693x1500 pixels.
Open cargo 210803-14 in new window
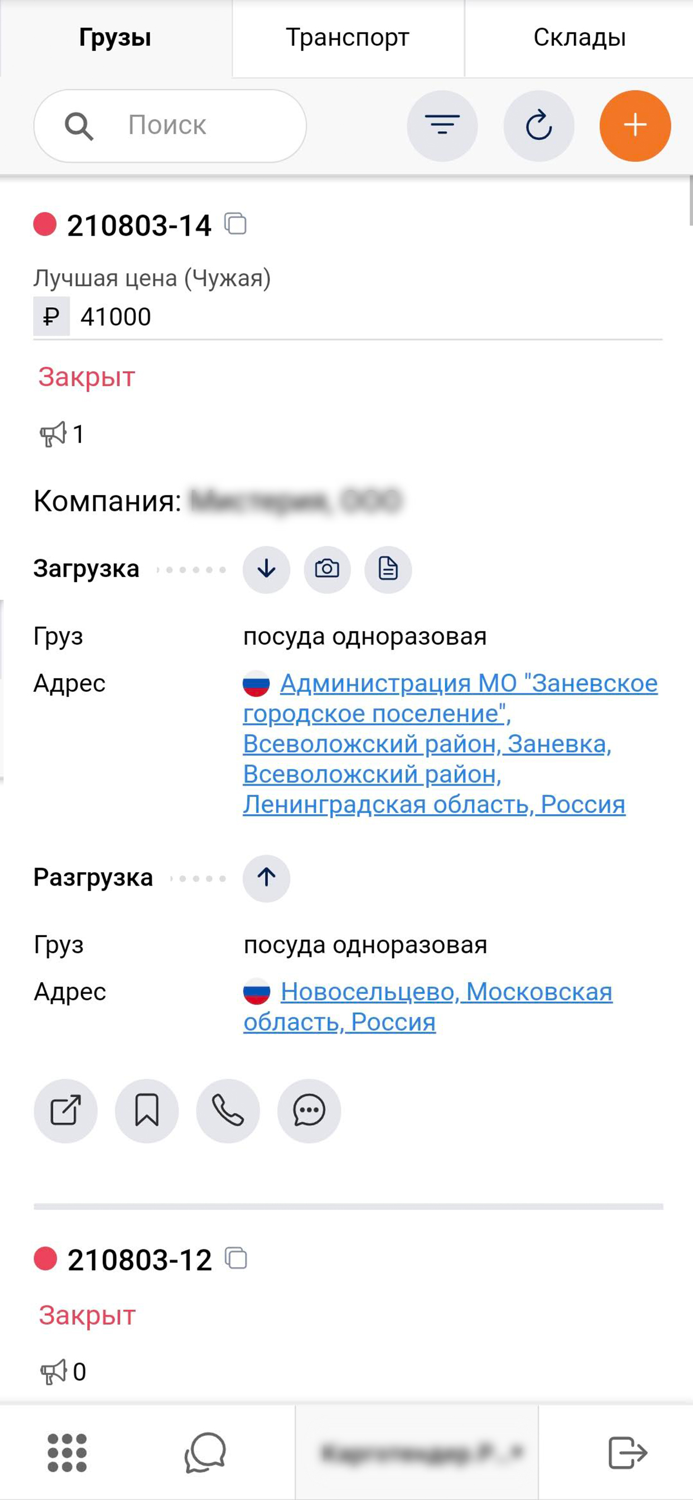click(x=66, y=1110)
